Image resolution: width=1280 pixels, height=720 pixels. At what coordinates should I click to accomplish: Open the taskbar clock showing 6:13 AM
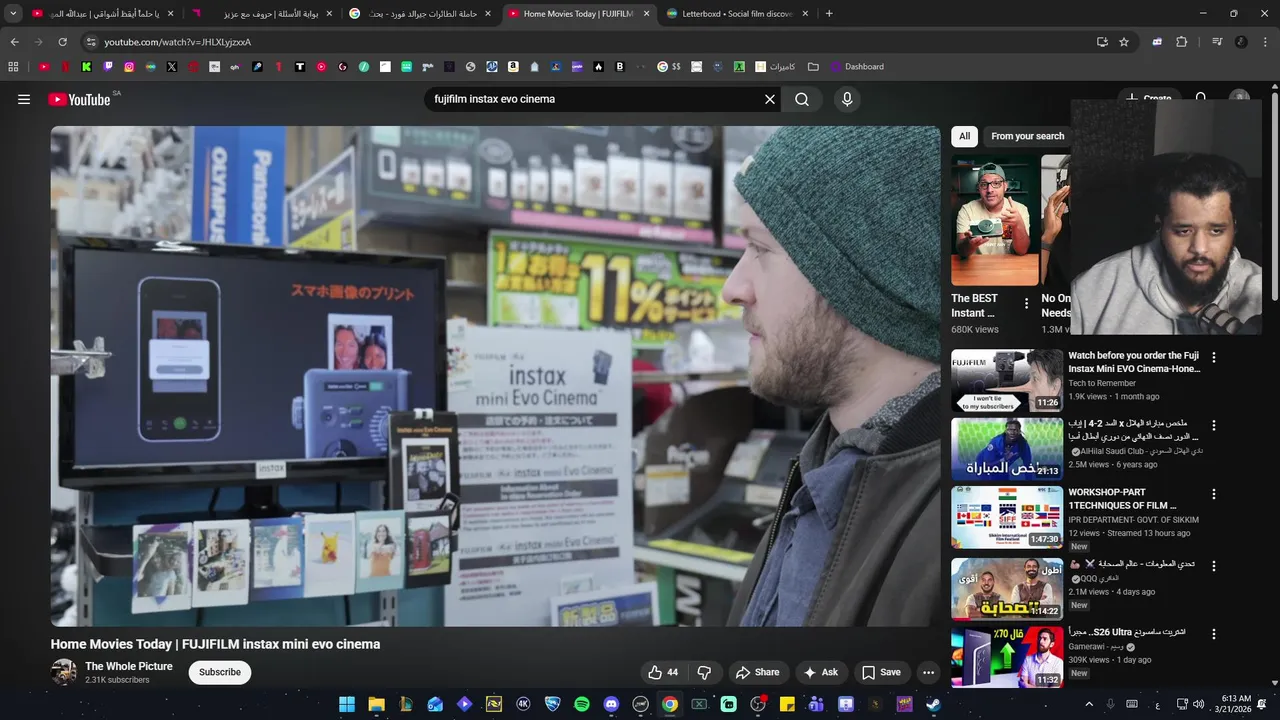pyautogui.click(x=1236, y=704)
